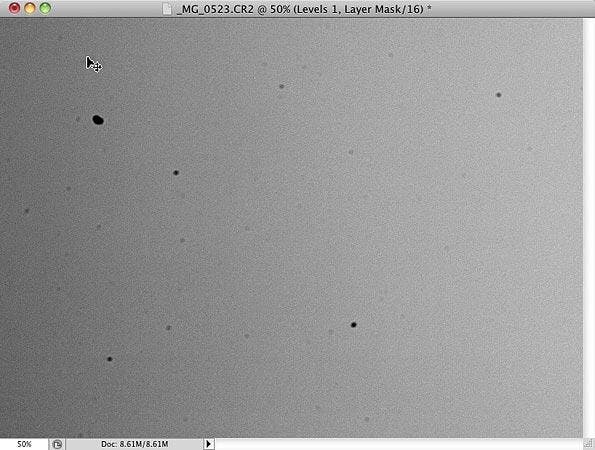Click the faint dust spot left of black blob
The height and width of the screenshot is (450, 595).
(78, 119)
